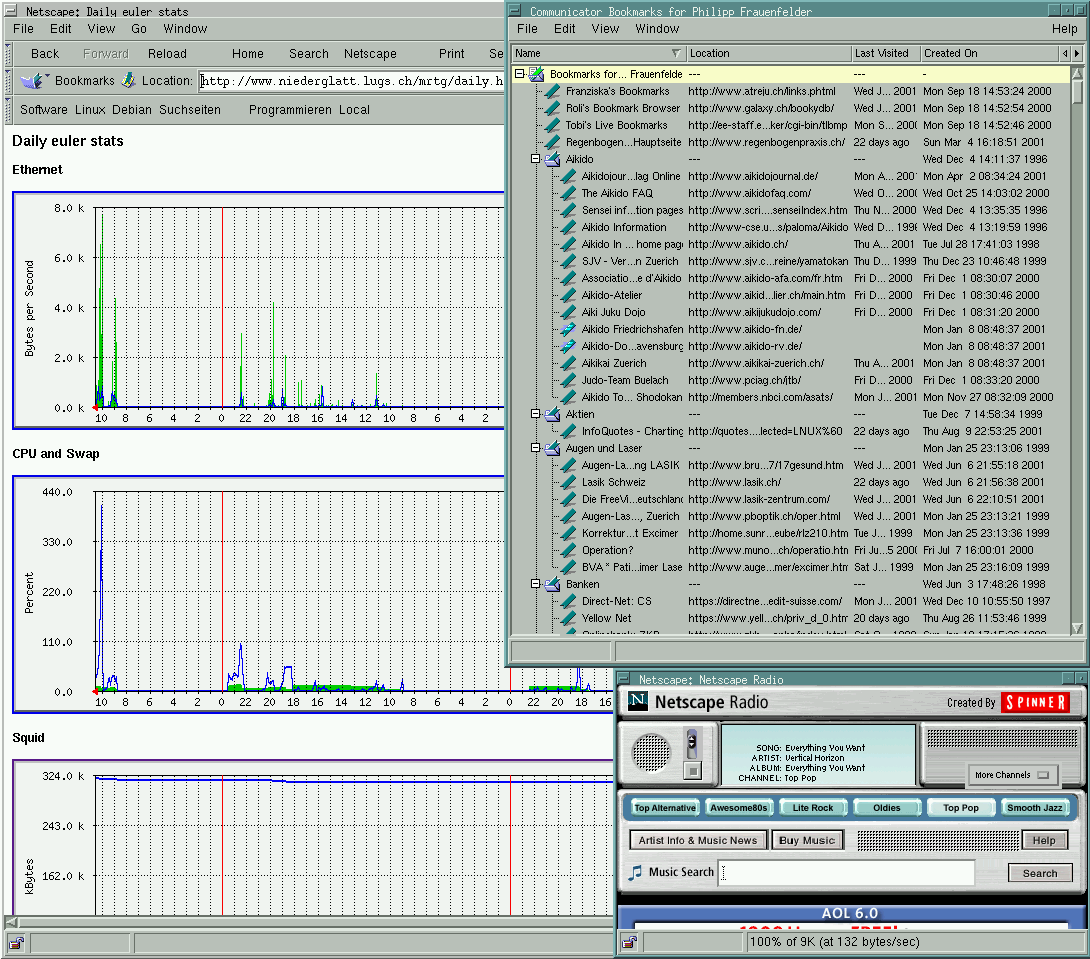Click the security lock icon in radio status bar

pos(629,942)
